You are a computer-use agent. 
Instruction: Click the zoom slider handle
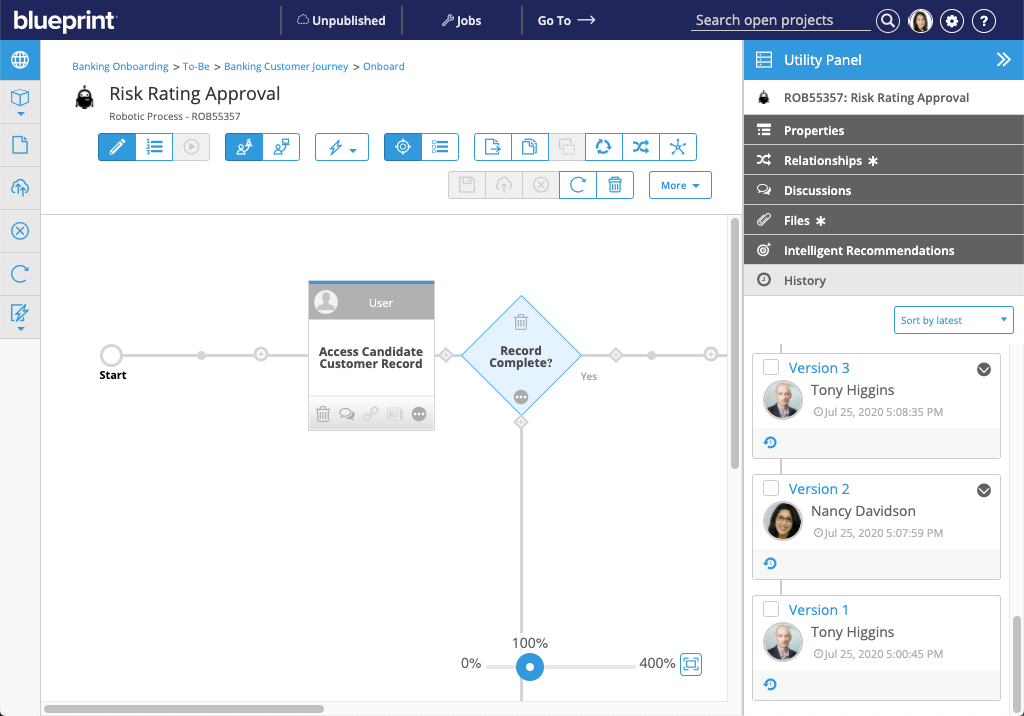pos(530,667)
